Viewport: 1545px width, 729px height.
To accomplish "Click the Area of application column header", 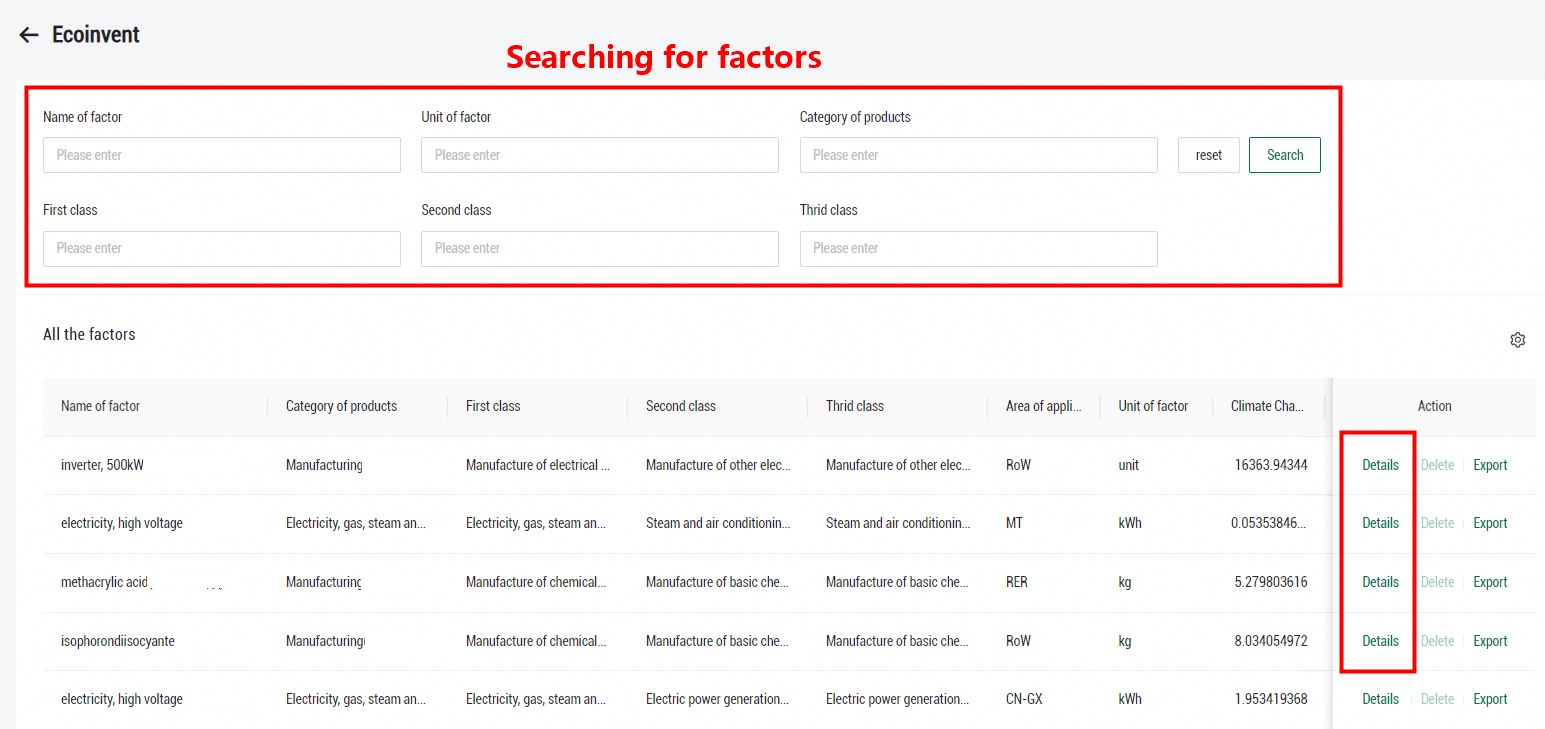I will click(1043, 406).
